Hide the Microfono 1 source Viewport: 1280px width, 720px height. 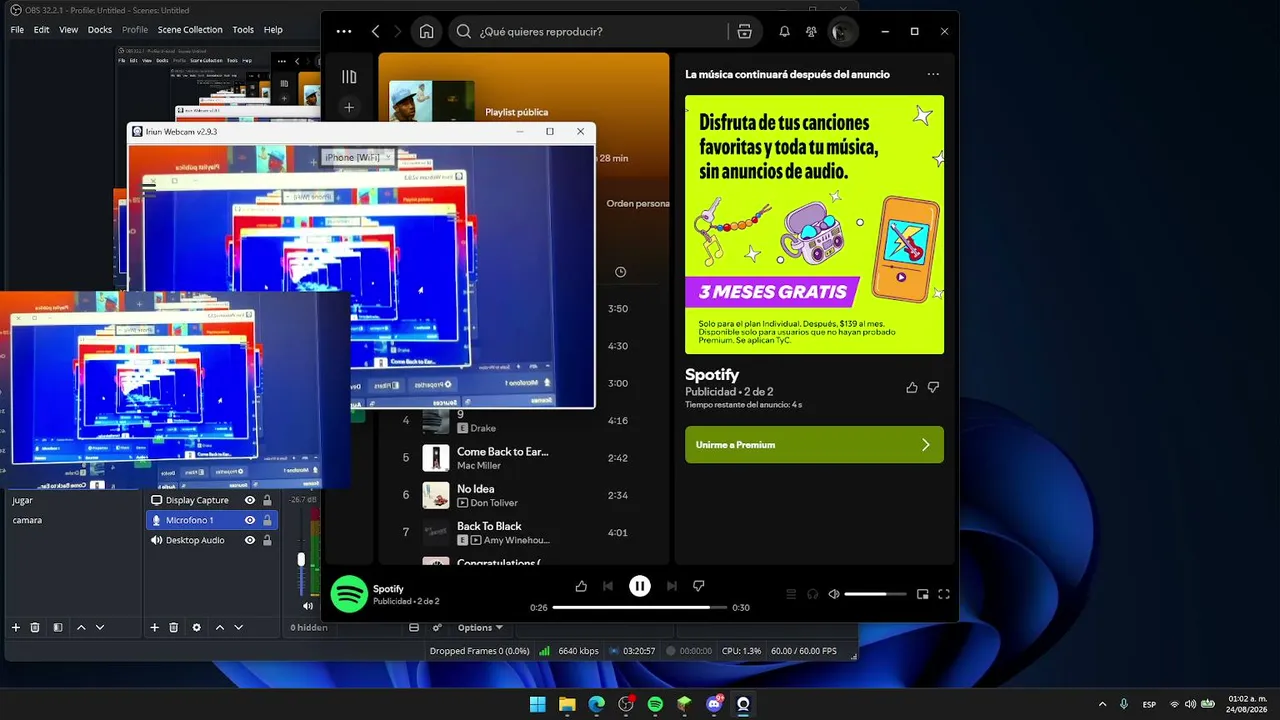(x=250, y=520)
